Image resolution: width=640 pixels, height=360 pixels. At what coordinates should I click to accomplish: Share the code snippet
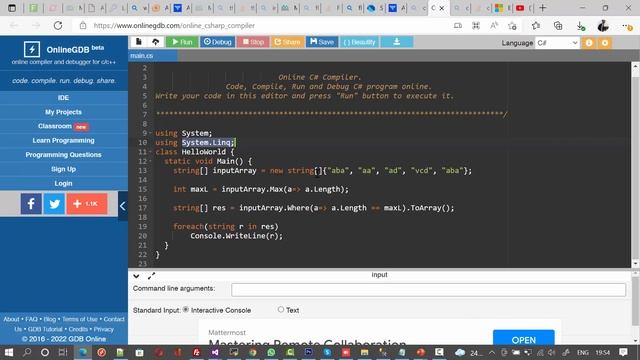pyautogui.click(x=287, y=42)
